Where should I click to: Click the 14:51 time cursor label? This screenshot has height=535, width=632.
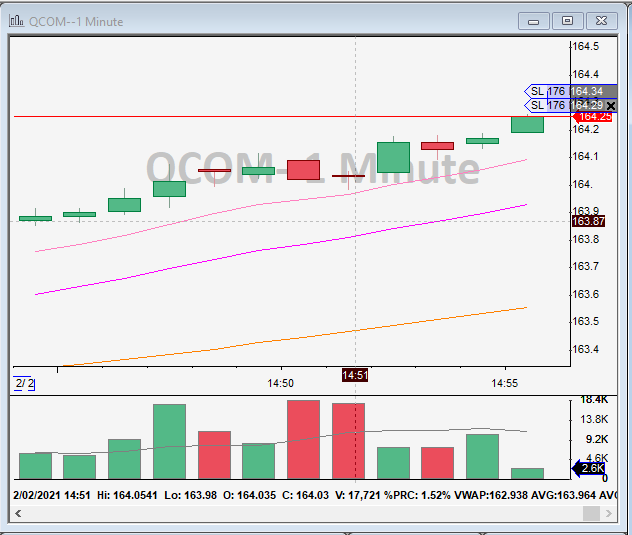click(355, 375)
